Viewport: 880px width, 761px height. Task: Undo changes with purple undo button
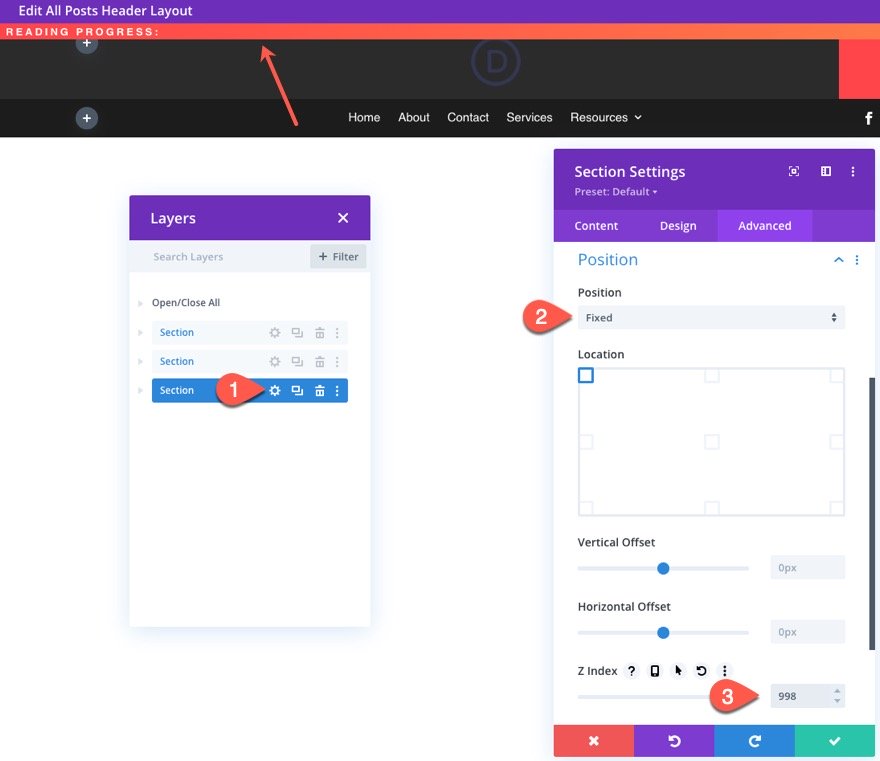point(674,741)
